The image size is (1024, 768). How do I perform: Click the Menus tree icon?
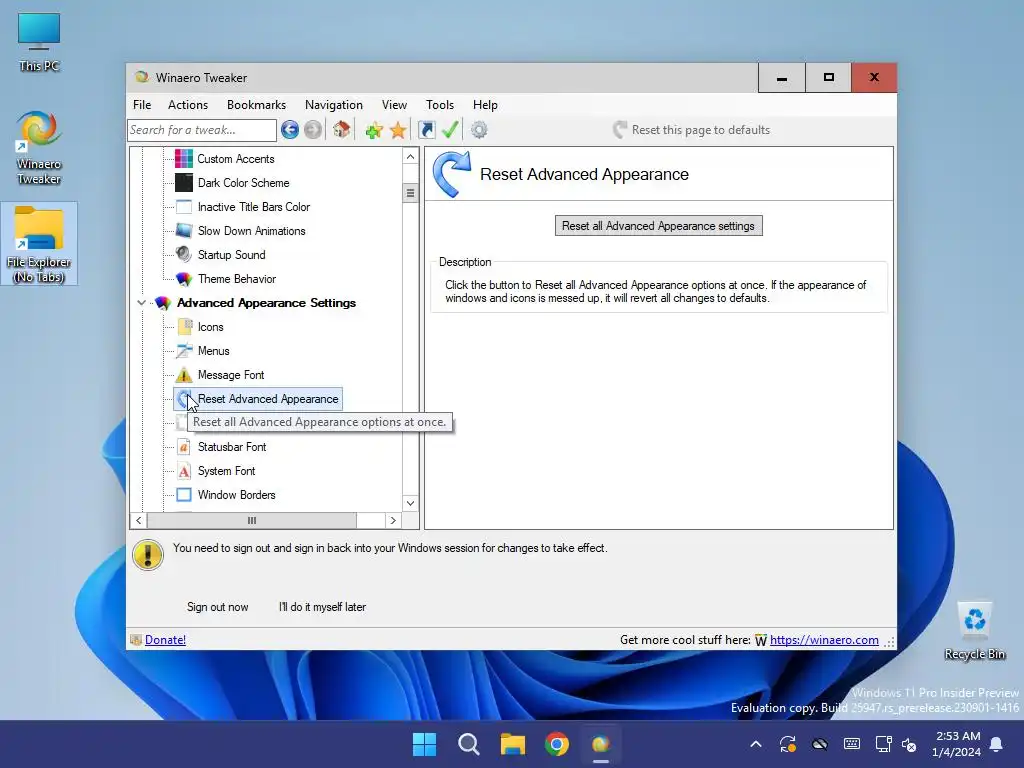(x=184, y=351)
